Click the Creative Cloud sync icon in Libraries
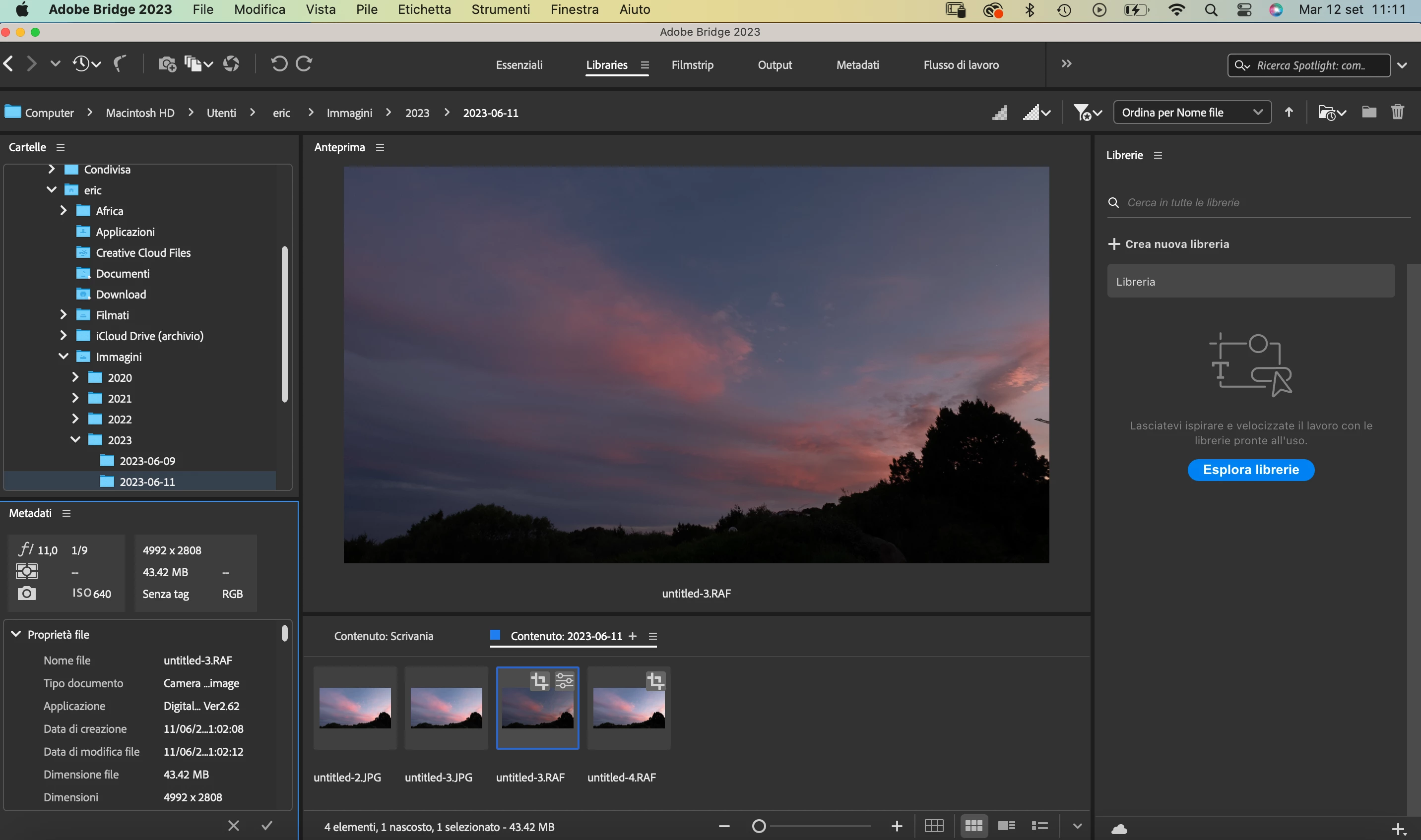 tap(1119, 829)
